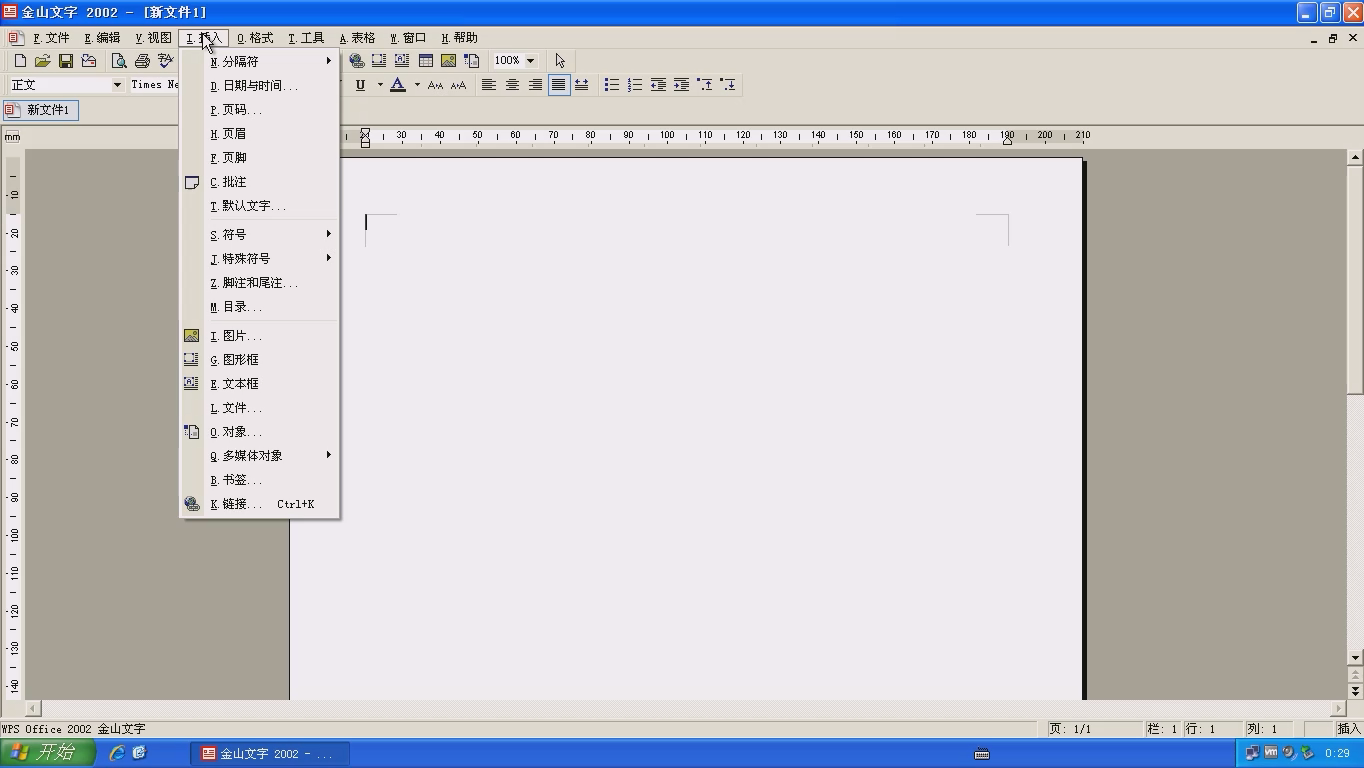Screen dimensions: 1364x768
Task: Click the right indent marker on the ruler
Action: 1007,139
